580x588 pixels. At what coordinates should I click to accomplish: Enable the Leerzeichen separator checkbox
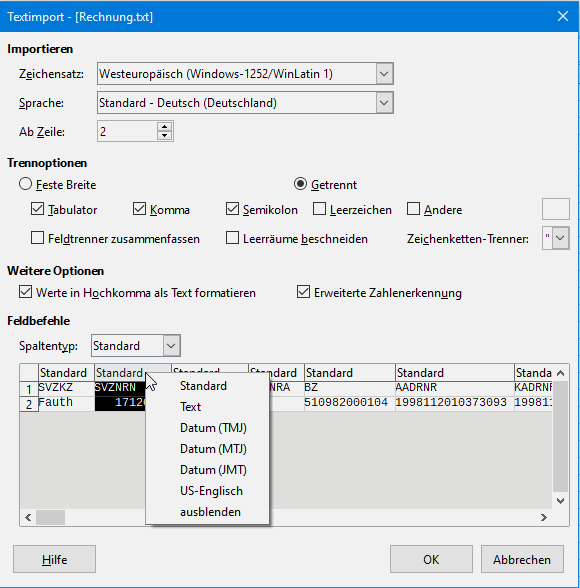pyautogui.click(x=319, y=209)
